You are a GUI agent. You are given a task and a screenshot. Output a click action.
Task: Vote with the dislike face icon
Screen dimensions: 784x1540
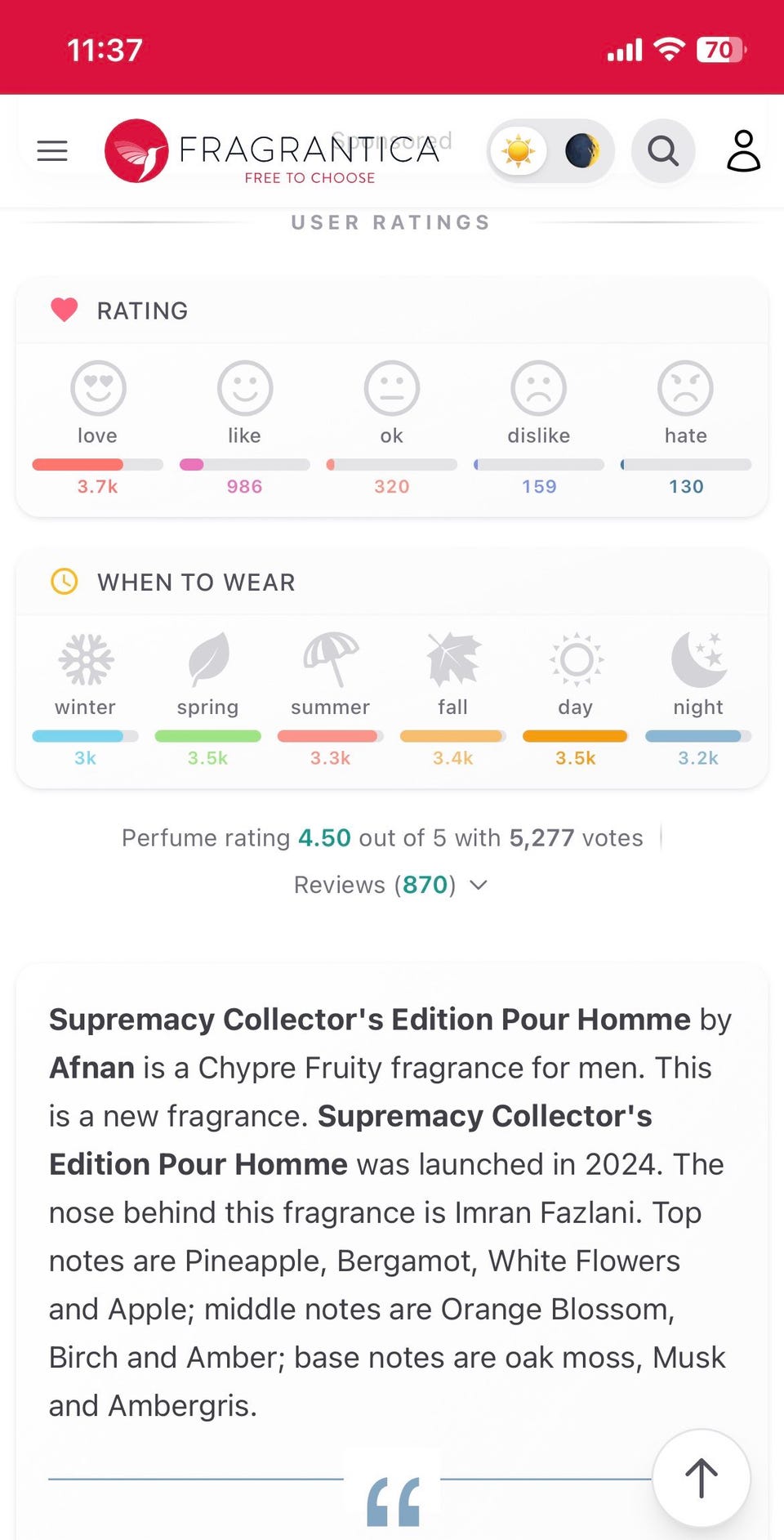tap(538, 388)
